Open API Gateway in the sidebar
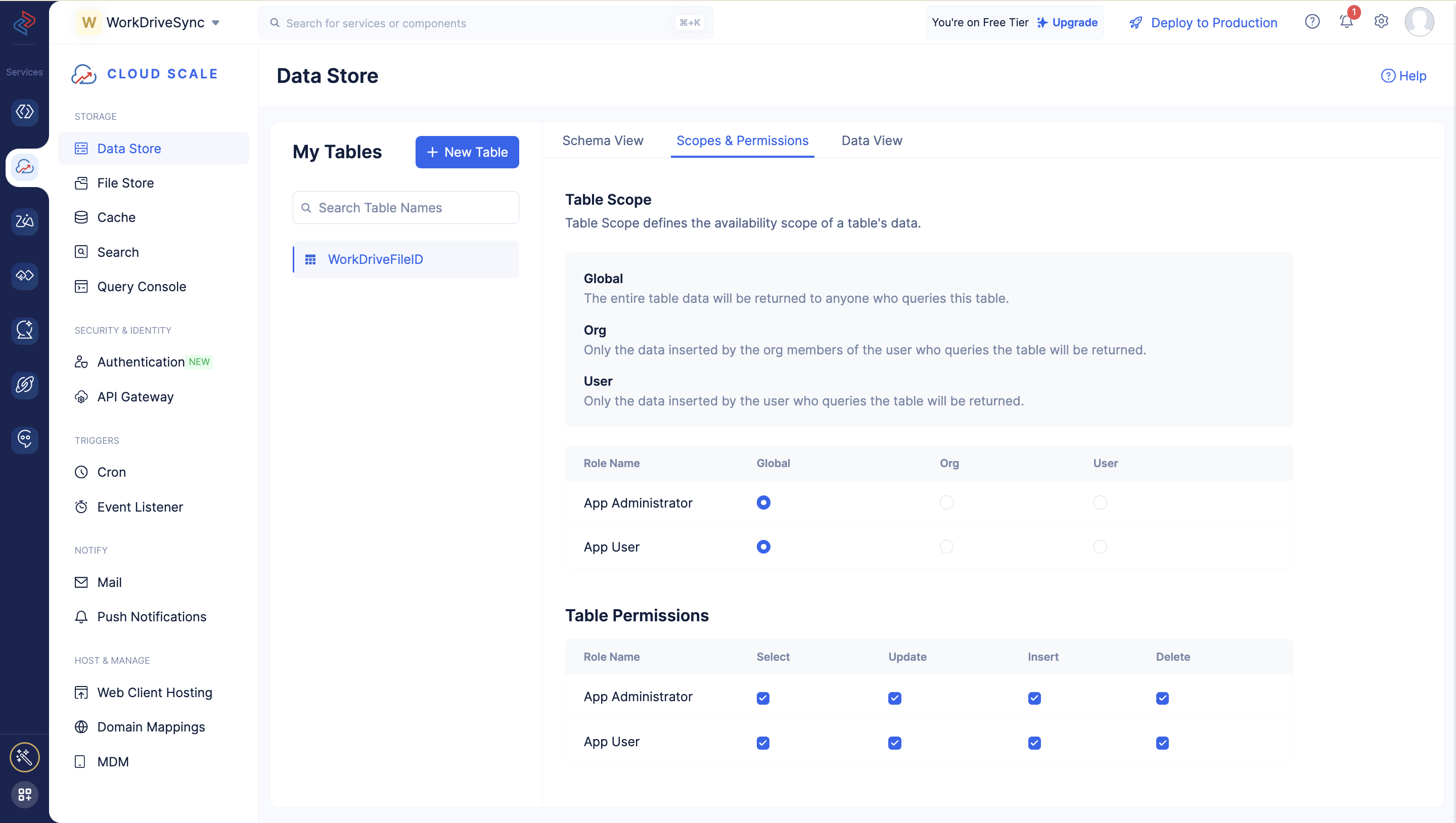Viewport: 1456px width, 823px height. [153, 397]
